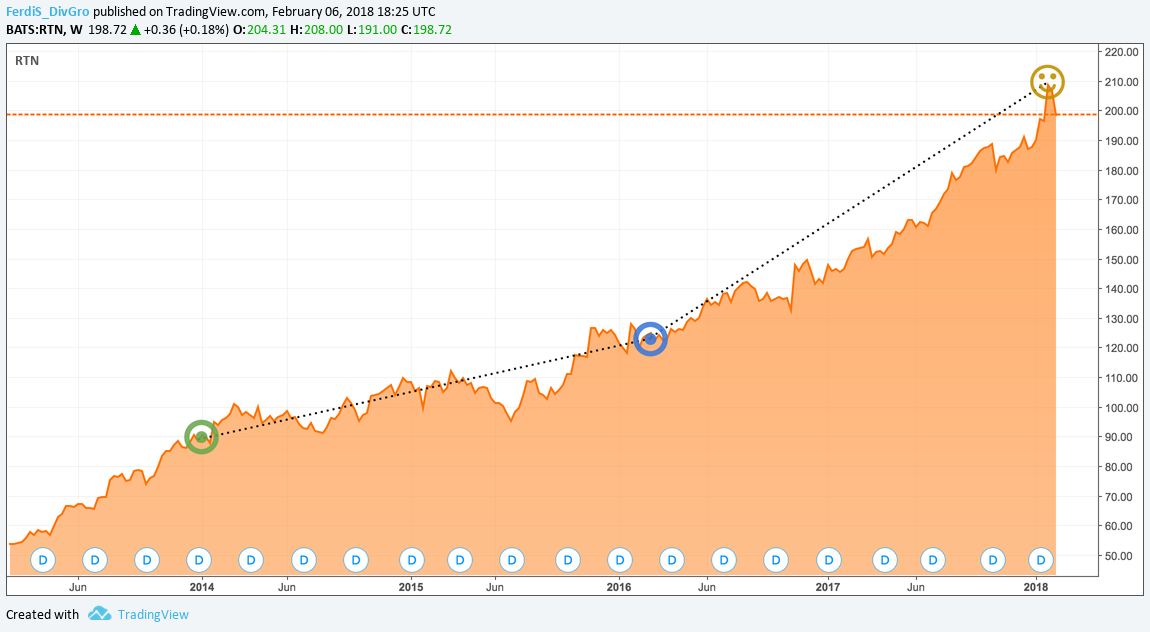Click last D dividend marker before 2017
The image size is (1150, 632).
[x=776, y=560]
